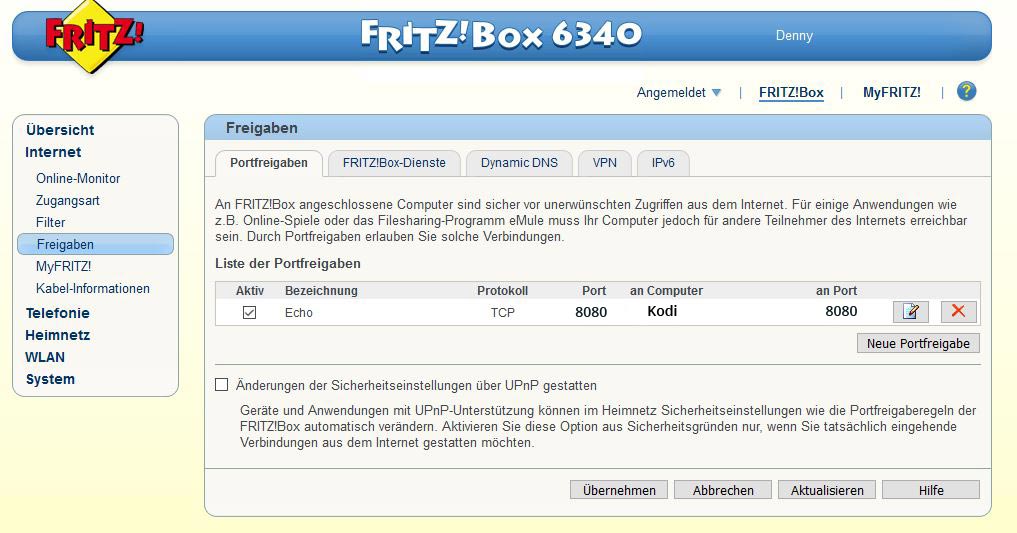Open Online-Monitor in the sidebar
Viewport: 1017px width, 533px height.
pos(78,178)
